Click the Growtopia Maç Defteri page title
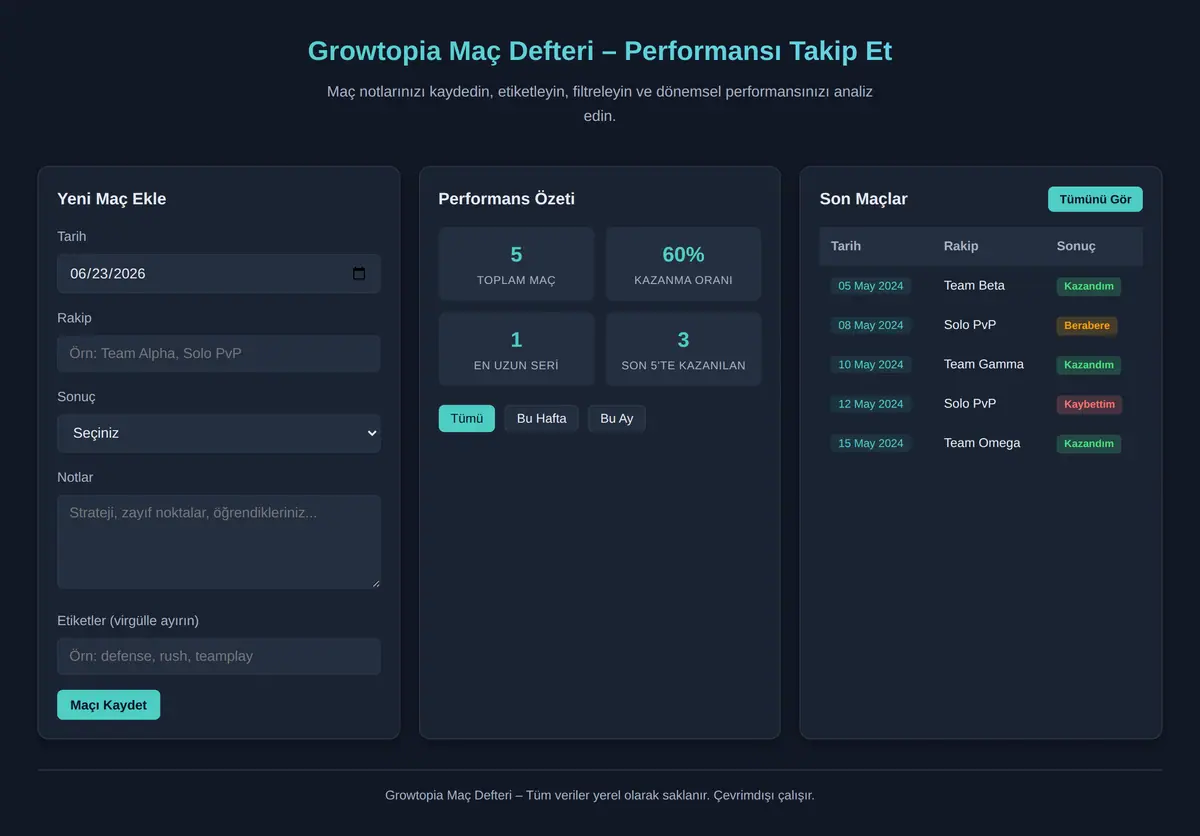This screenshot has width=1200, height=836. (600, 51)
